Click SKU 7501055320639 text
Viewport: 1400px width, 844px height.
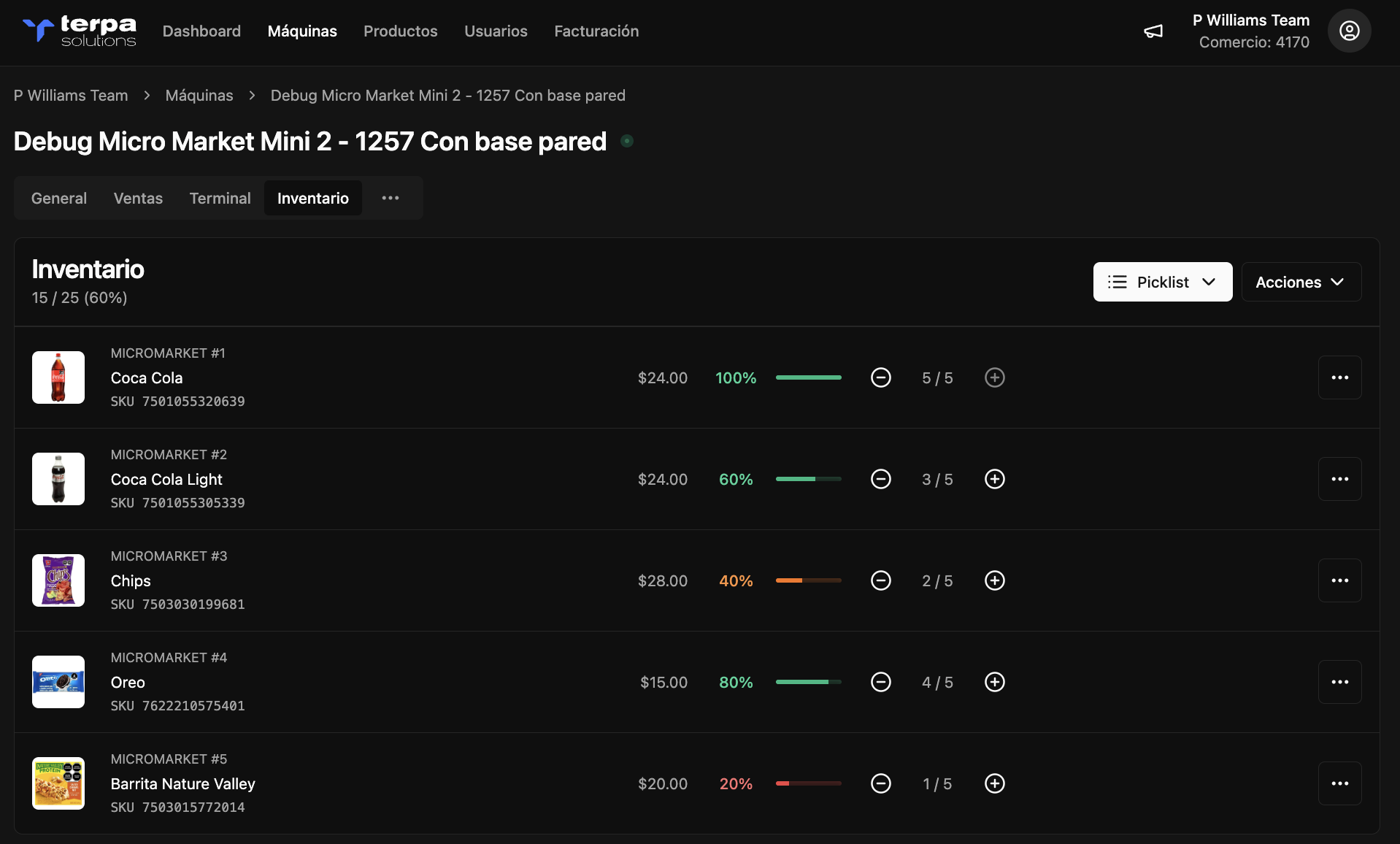[178, 402]
